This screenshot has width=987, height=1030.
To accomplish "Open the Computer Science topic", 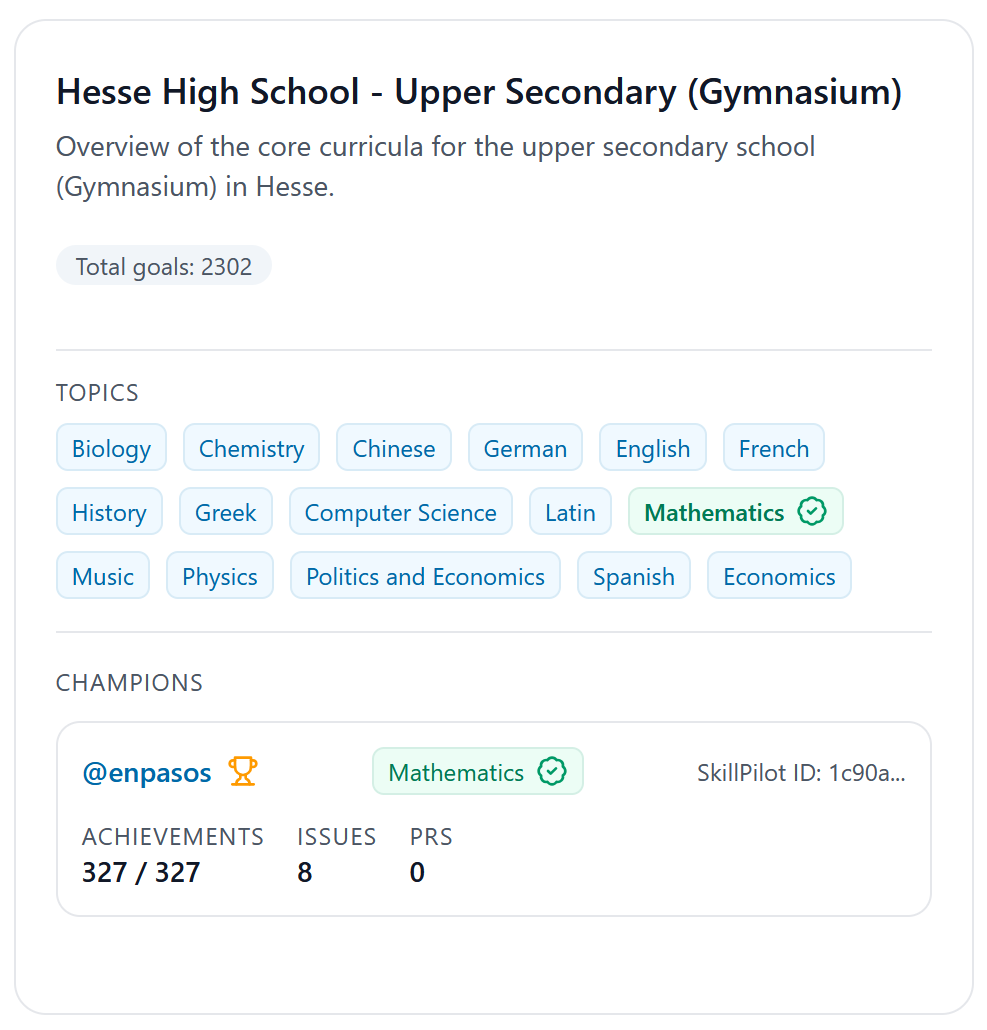I will pyautogui.click(x=401, y=512).
